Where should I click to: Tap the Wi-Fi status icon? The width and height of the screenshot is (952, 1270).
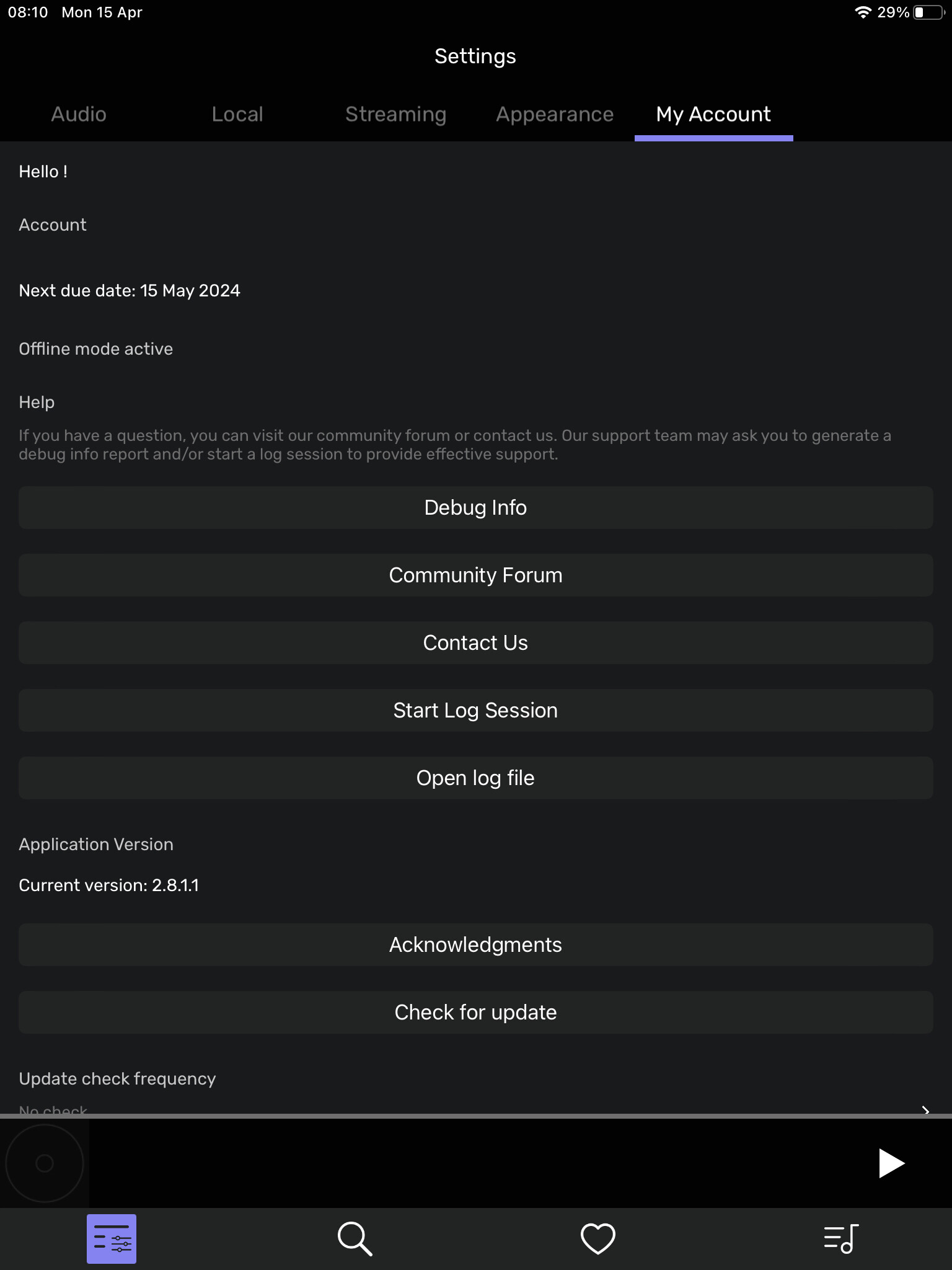863,11
